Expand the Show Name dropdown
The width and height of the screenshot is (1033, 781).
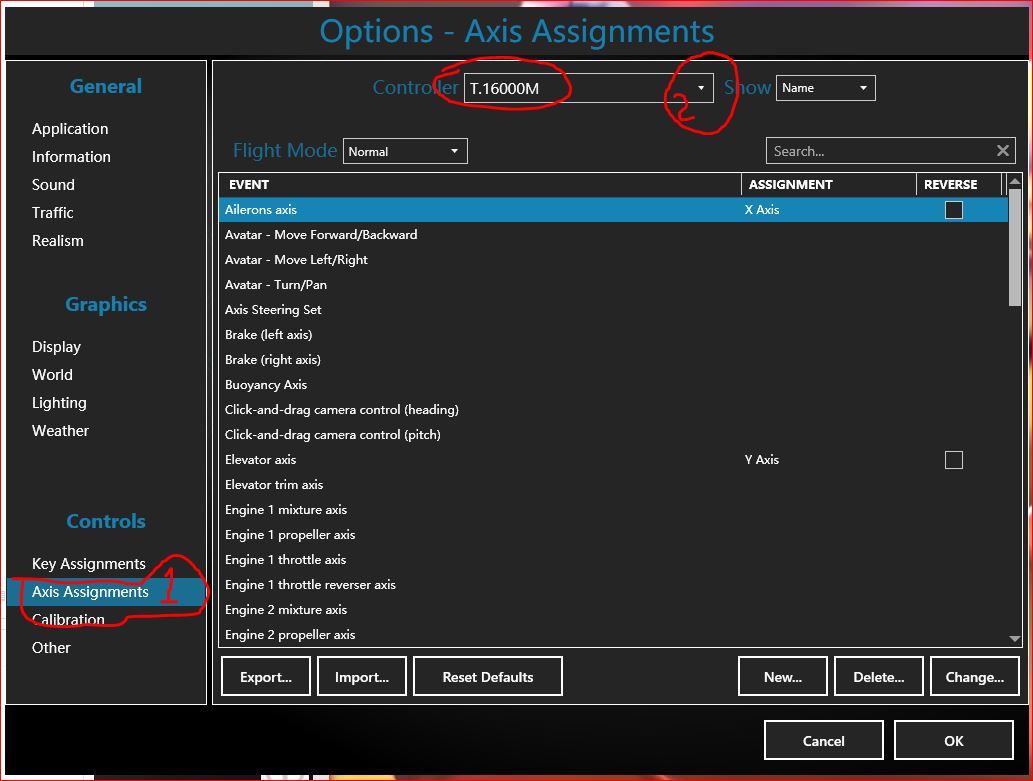[x=825, y=88]
